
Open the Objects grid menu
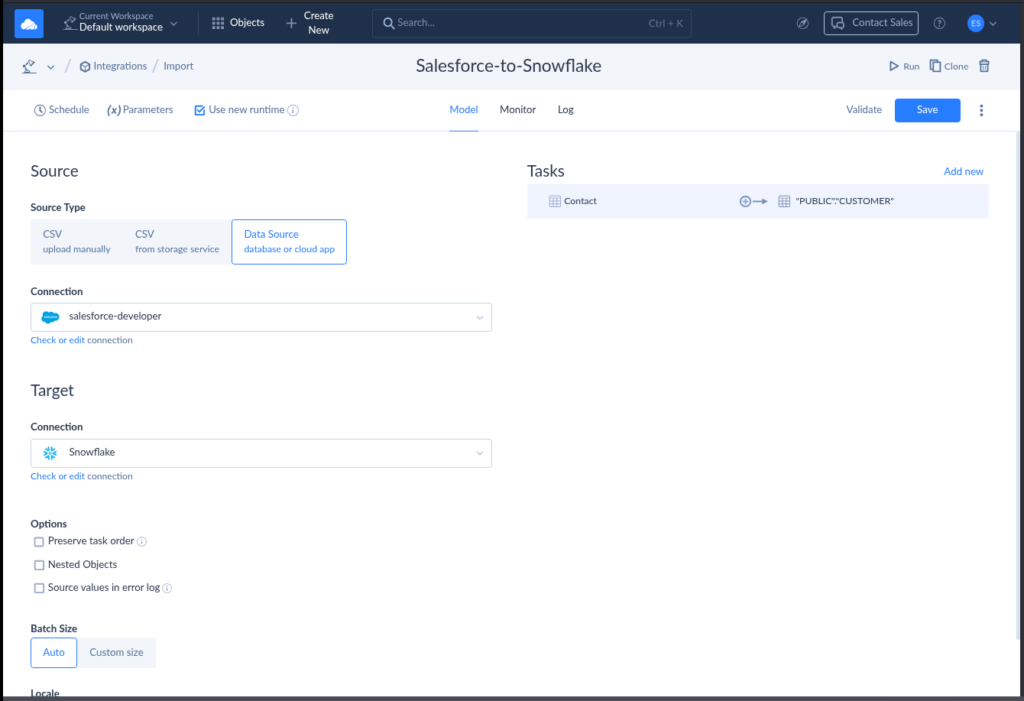point(238,22)
